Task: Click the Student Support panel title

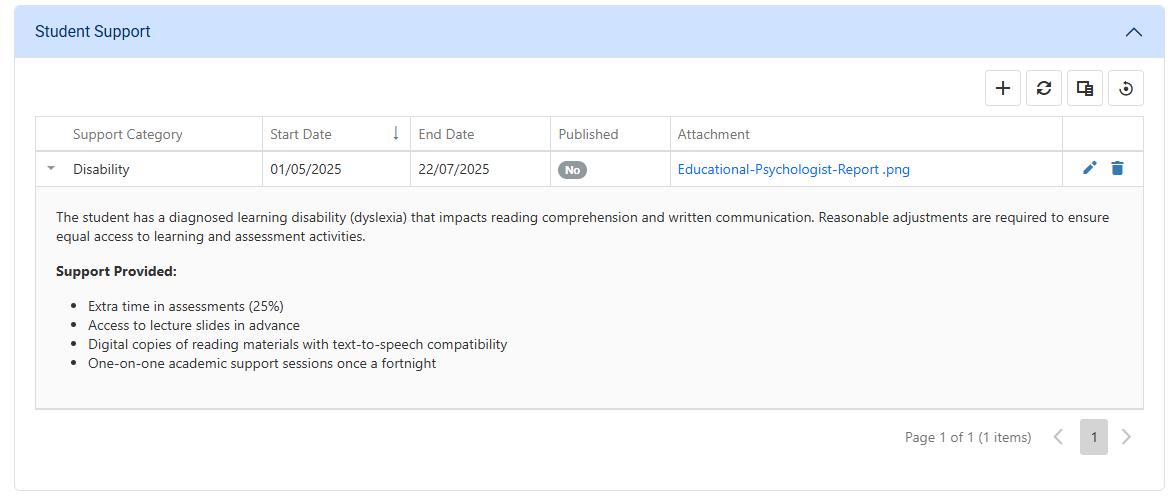Action: click(x=93, y=32)
